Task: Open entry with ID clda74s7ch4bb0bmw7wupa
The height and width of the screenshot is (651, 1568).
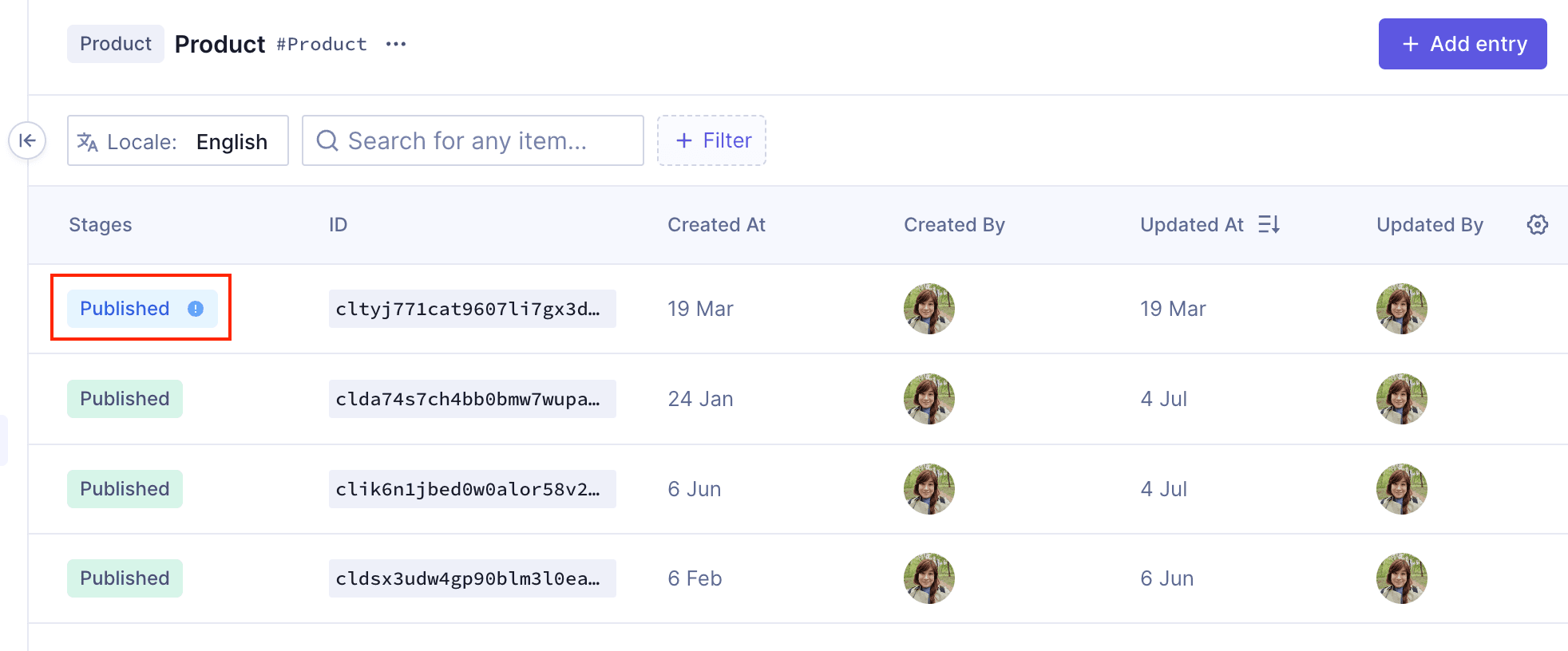Action: [472, 399]
